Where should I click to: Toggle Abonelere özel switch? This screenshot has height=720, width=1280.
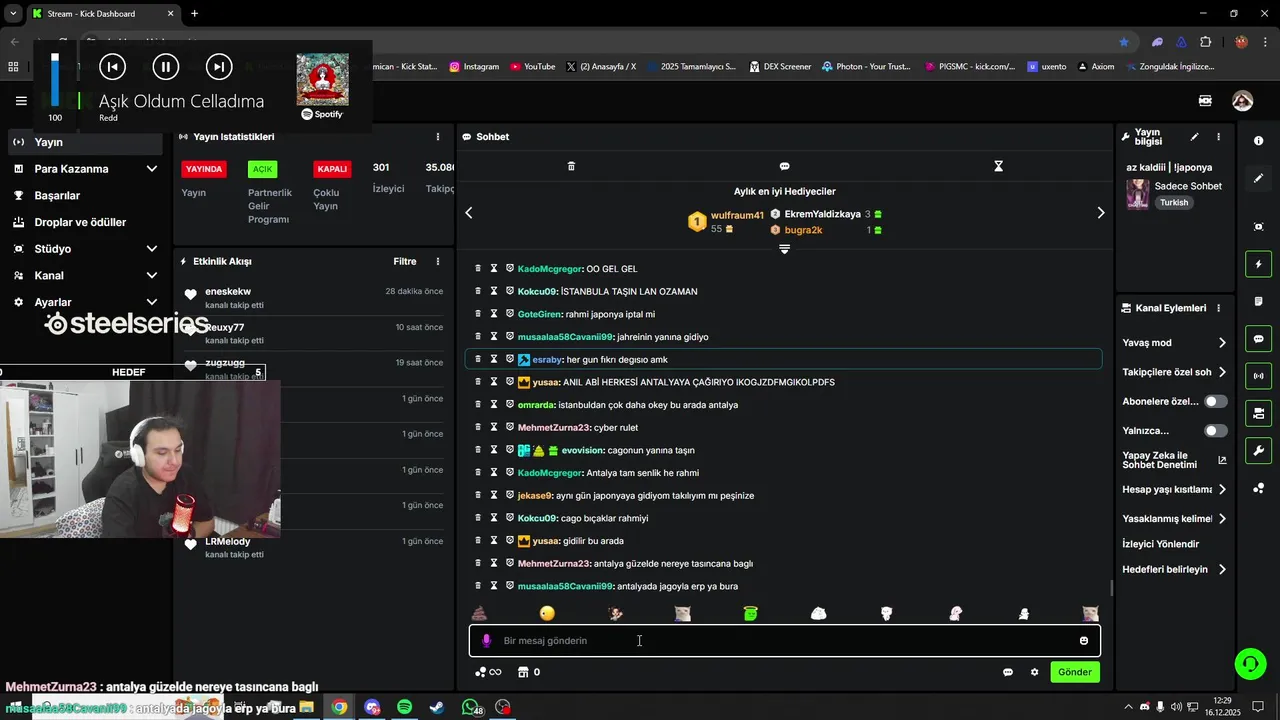pos(1216,401)
